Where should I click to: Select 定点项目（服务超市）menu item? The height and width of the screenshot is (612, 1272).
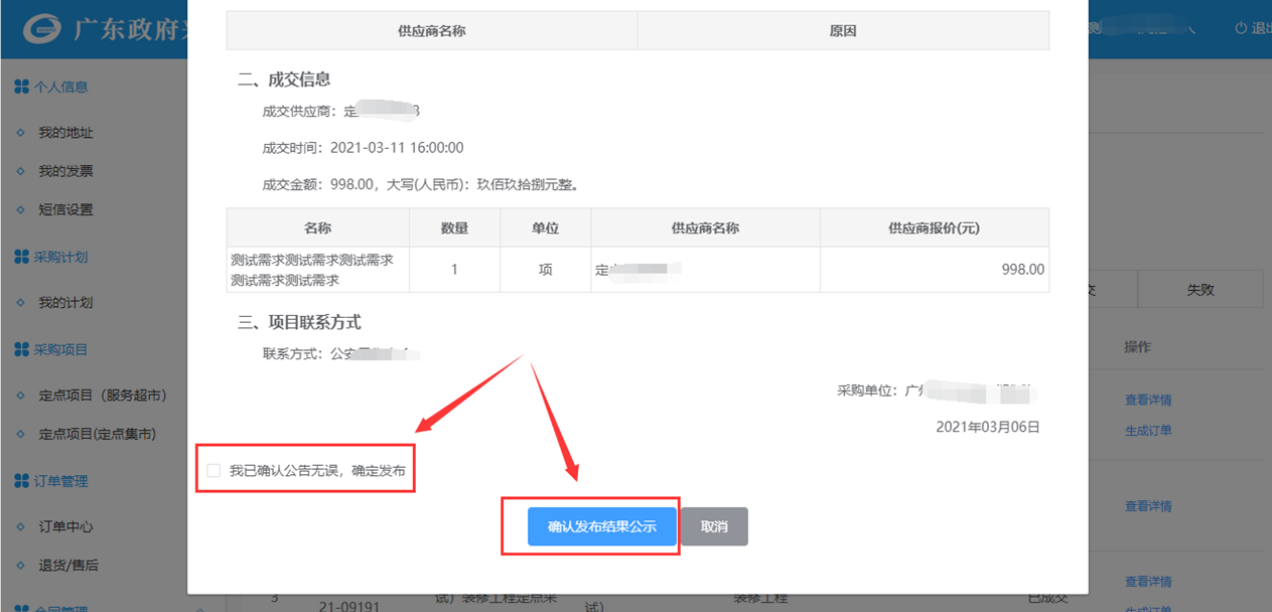tap(102, 395)
